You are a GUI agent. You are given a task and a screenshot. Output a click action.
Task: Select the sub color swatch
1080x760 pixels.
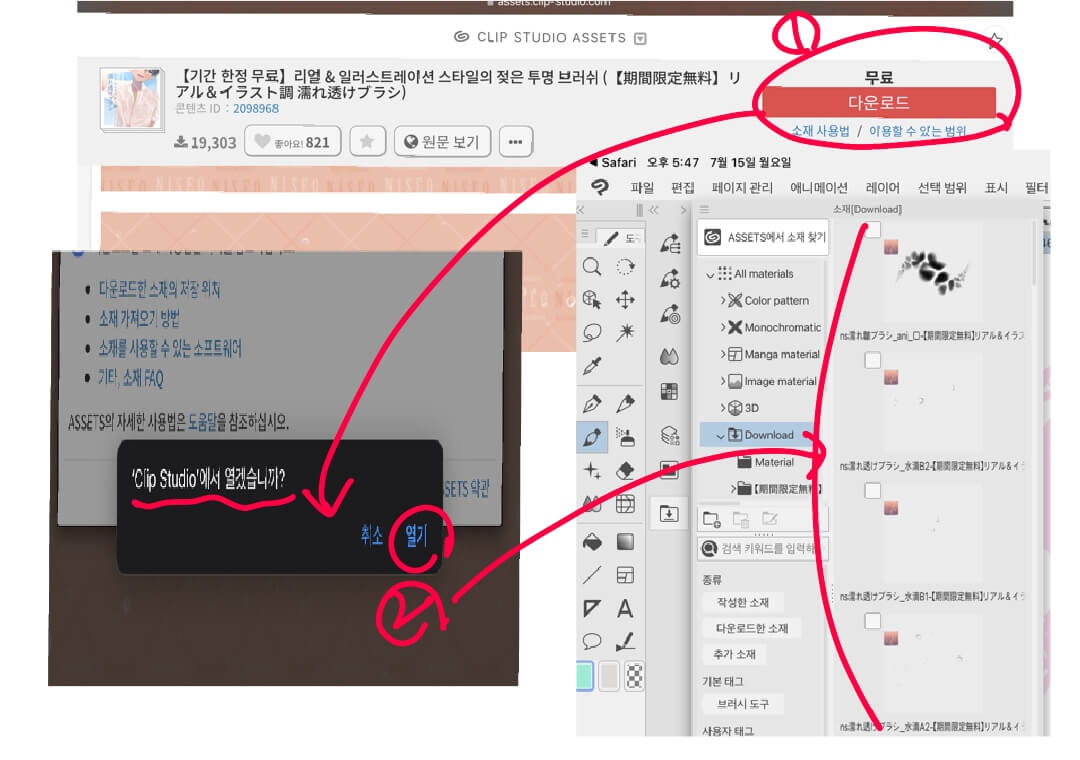click(x=609, y=676)
